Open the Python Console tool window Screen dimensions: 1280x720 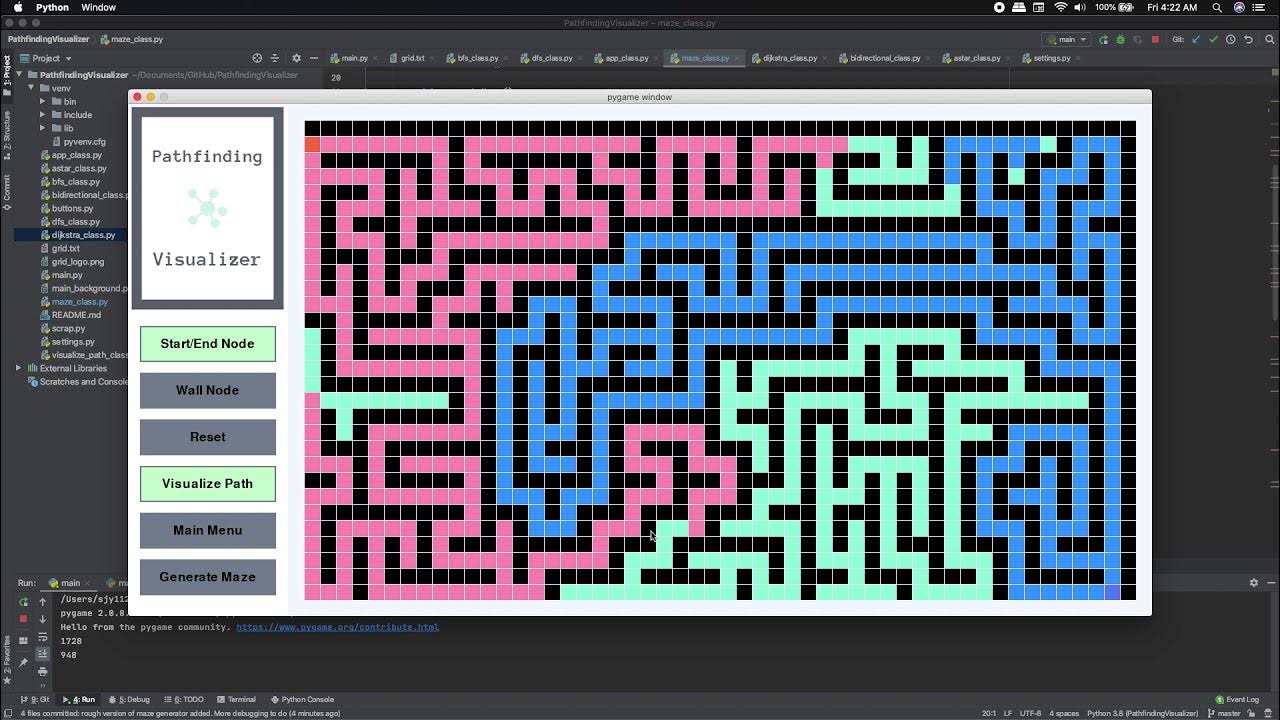click(x=302, y=700)
